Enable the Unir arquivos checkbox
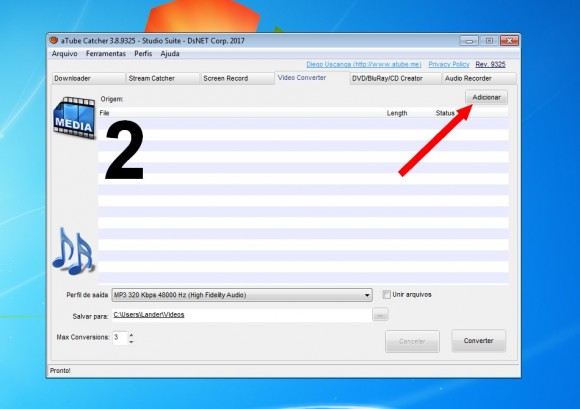 coord(387,295)
